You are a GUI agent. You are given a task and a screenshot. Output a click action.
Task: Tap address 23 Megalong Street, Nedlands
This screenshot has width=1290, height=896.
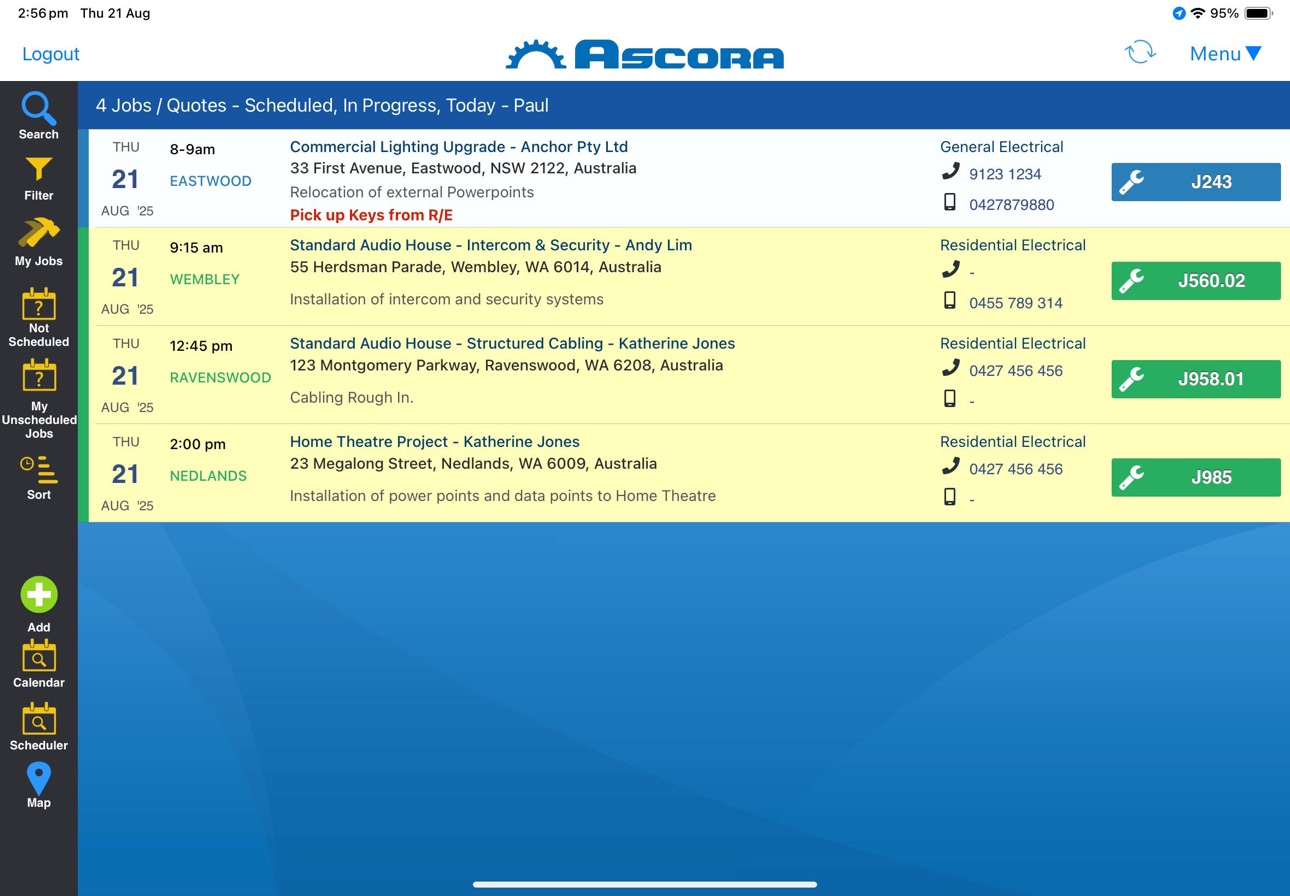473,463
